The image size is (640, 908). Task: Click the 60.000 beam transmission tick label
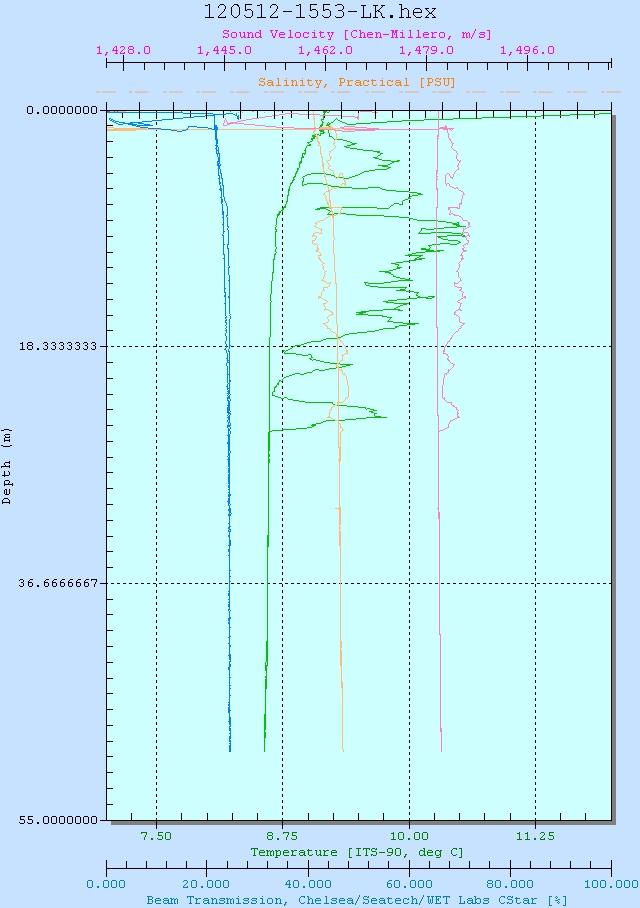click(409, 884)
